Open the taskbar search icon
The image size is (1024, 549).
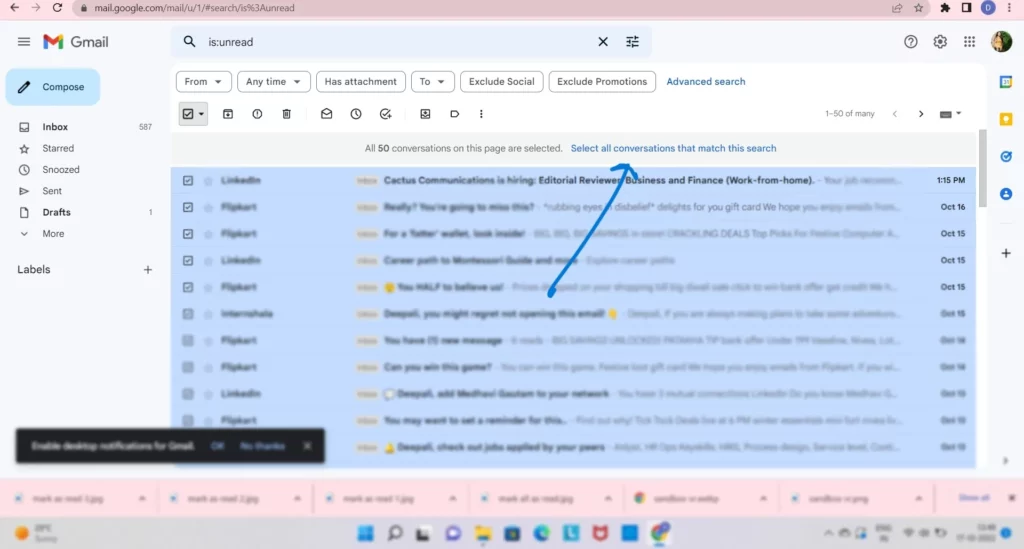pyautogui.click(x=394, y=533)
